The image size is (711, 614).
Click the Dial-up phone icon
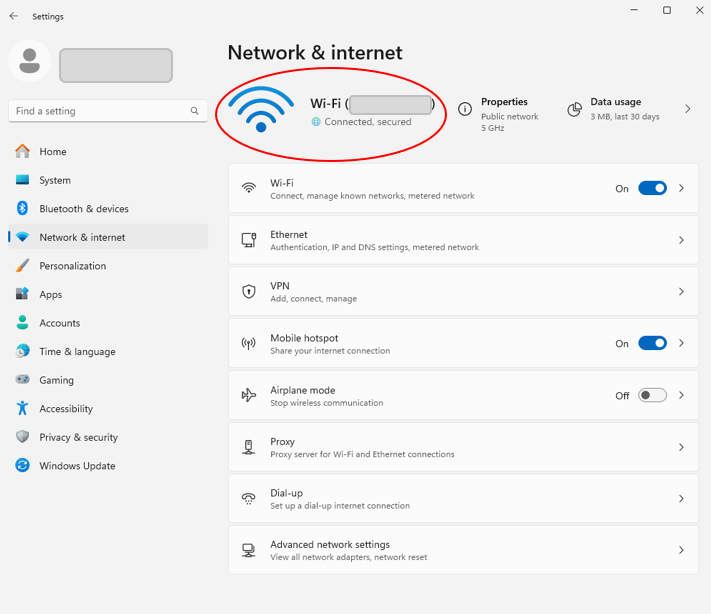coord(249,498)
